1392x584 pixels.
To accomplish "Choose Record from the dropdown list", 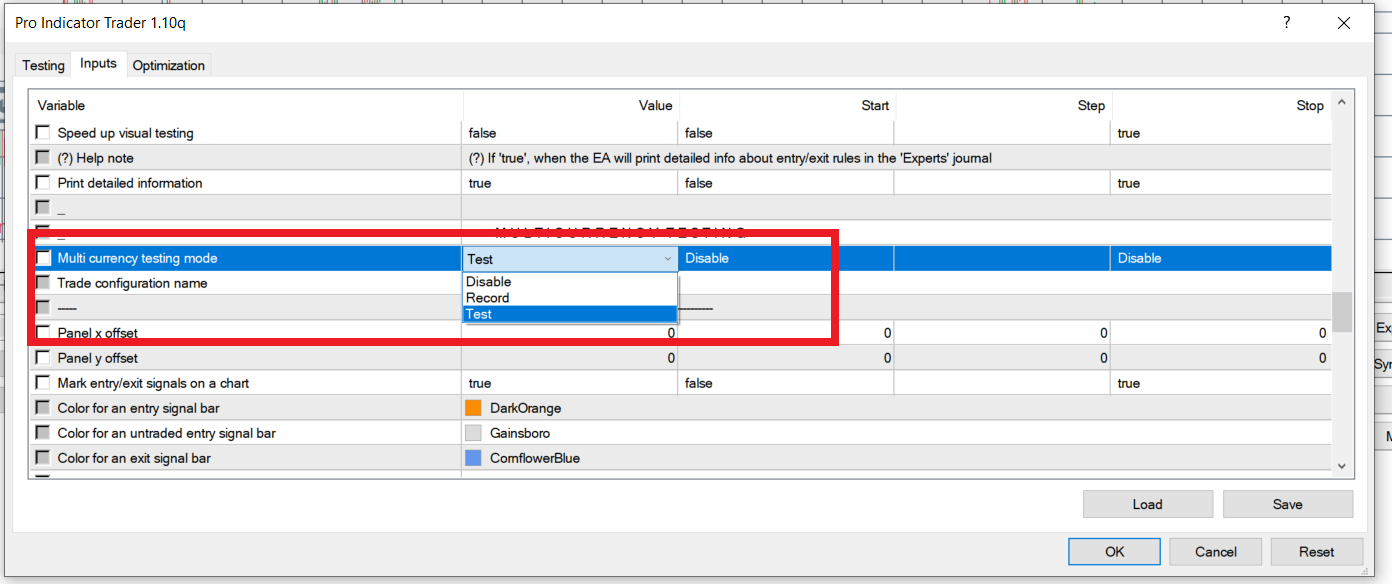I will [x=570, y=298].
